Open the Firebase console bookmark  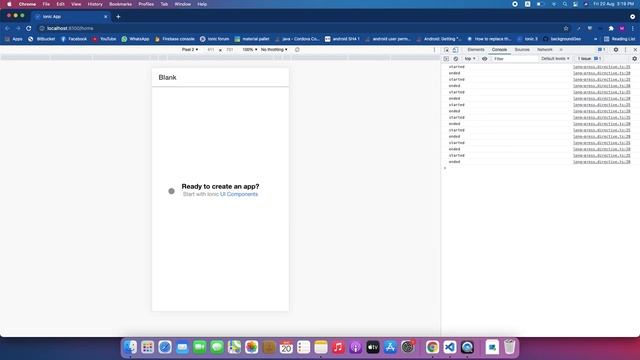(x=175, y=39)
